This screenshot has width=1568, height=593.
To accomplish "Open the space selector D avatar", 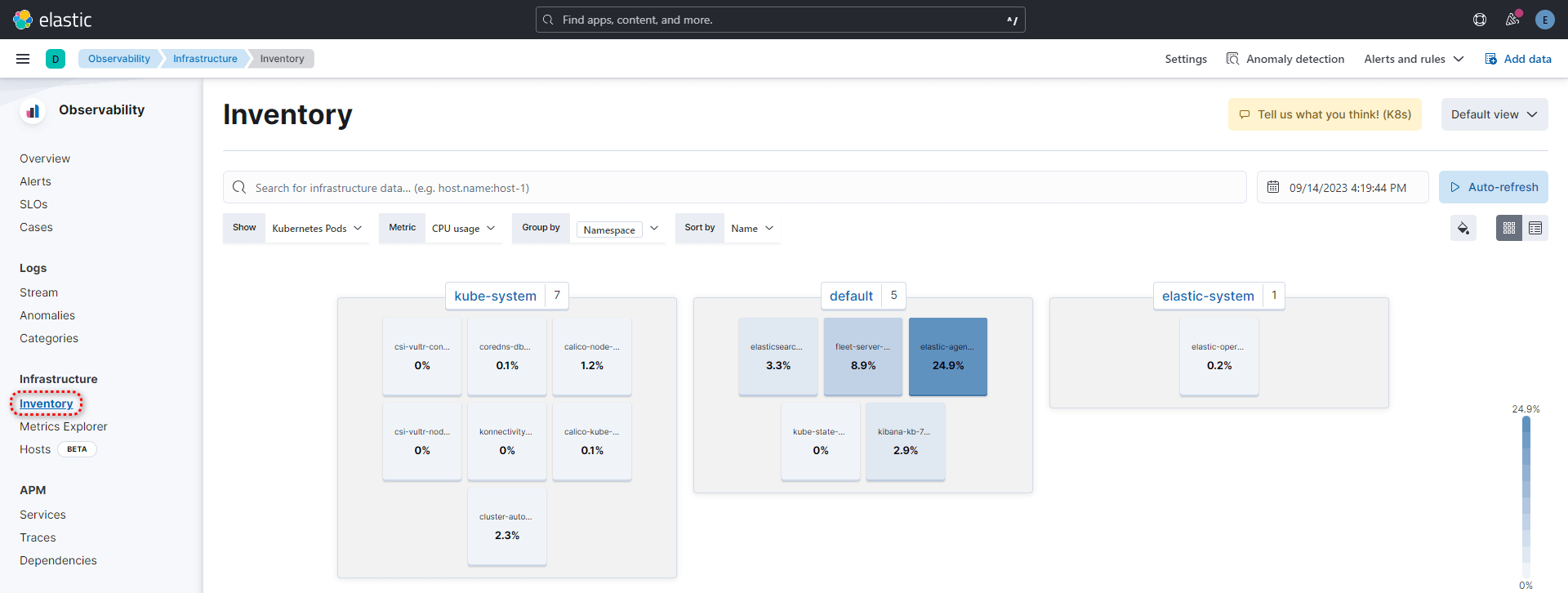I will (56, 59).
